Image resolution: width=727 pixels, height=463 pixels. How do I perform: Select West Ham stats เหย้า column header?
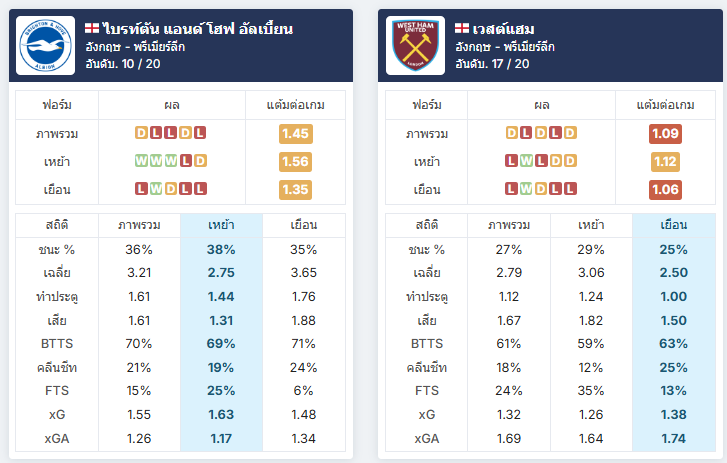click(x=591, y=225)
